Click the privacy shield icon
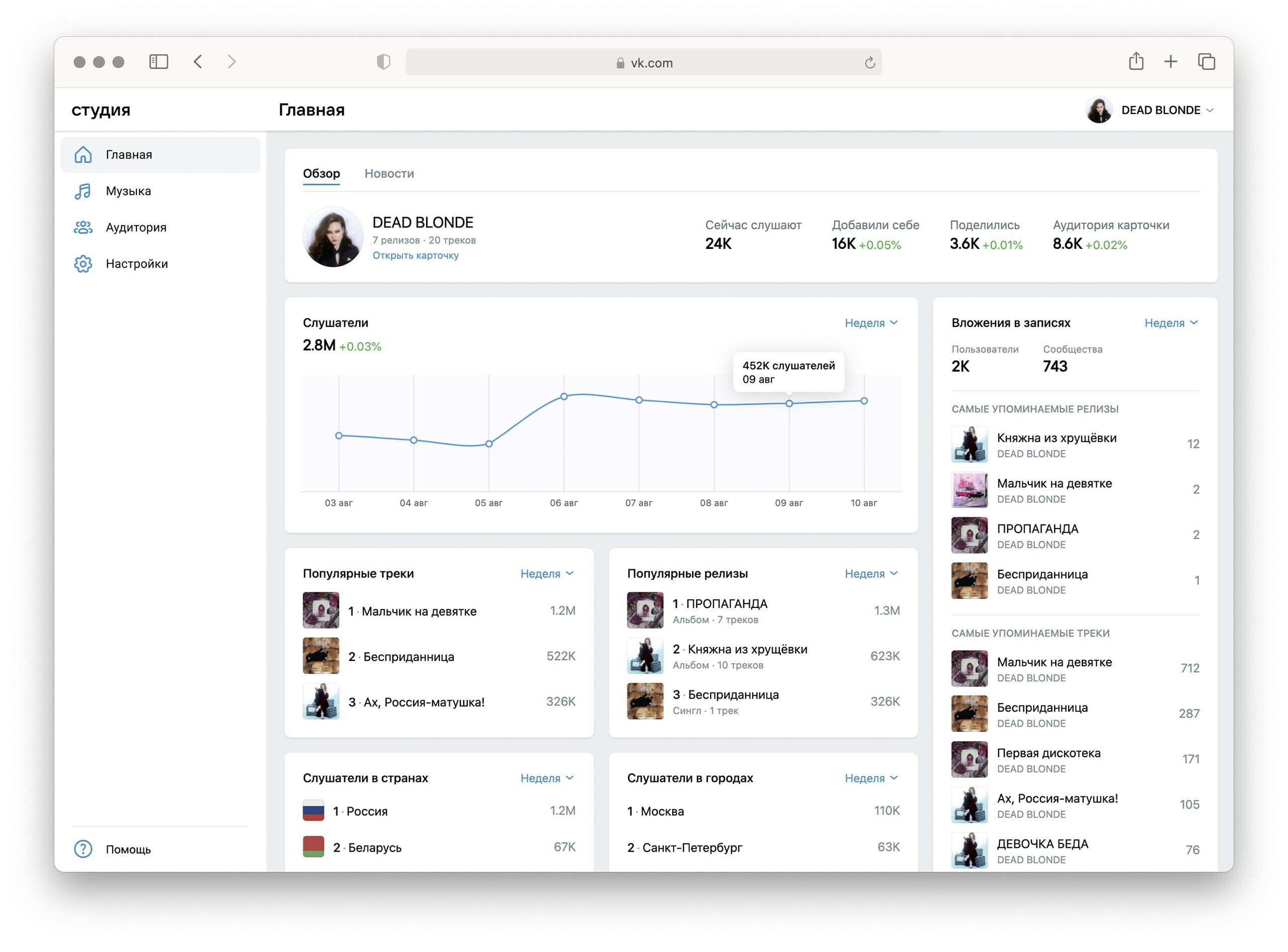 tap(383, 62)
